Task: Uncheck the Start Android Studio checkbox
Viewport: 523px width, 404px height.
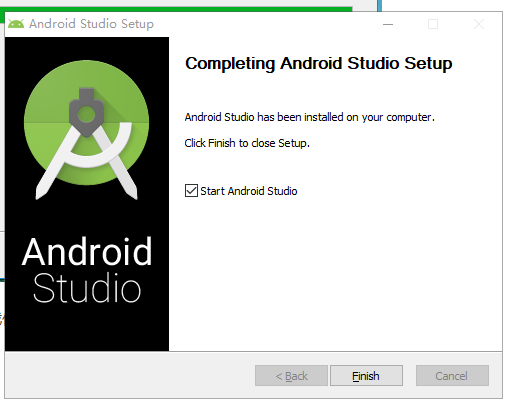Action: point(191,191)
